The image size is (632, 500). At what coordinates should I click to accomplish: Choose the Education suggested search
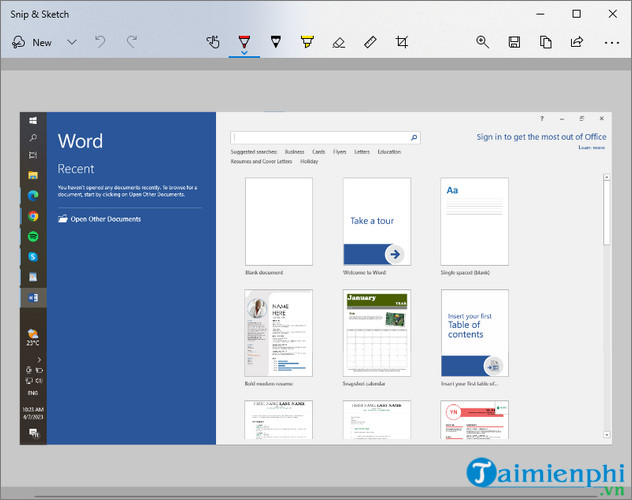(389, 152)
